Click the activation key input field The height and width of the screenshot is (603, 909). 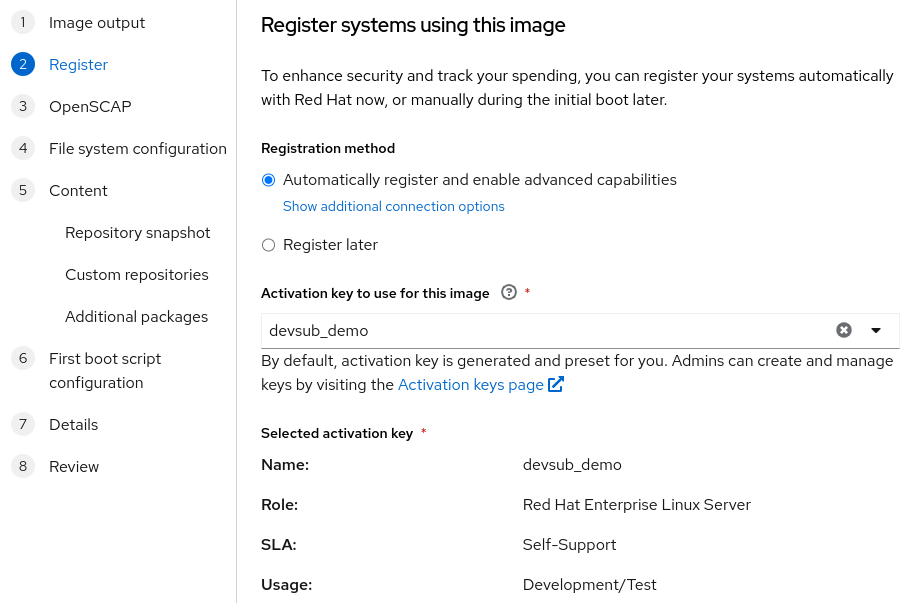coord(540,330)
